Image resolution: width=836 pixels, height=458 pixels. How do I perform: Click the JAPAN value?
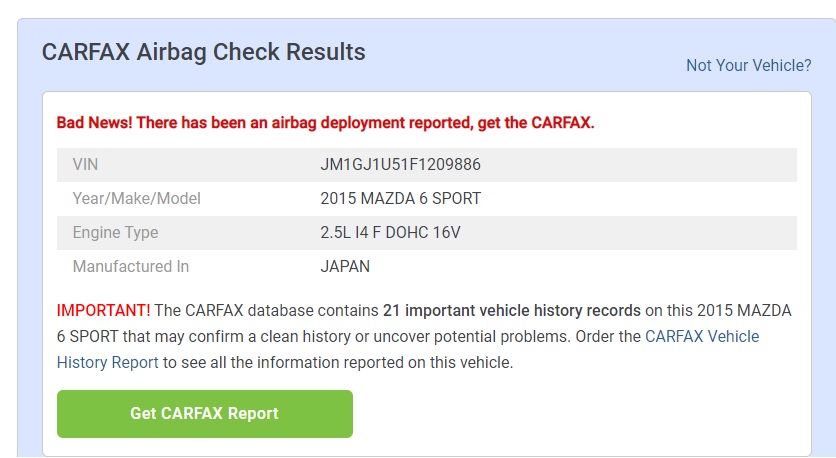coord(345,267)
